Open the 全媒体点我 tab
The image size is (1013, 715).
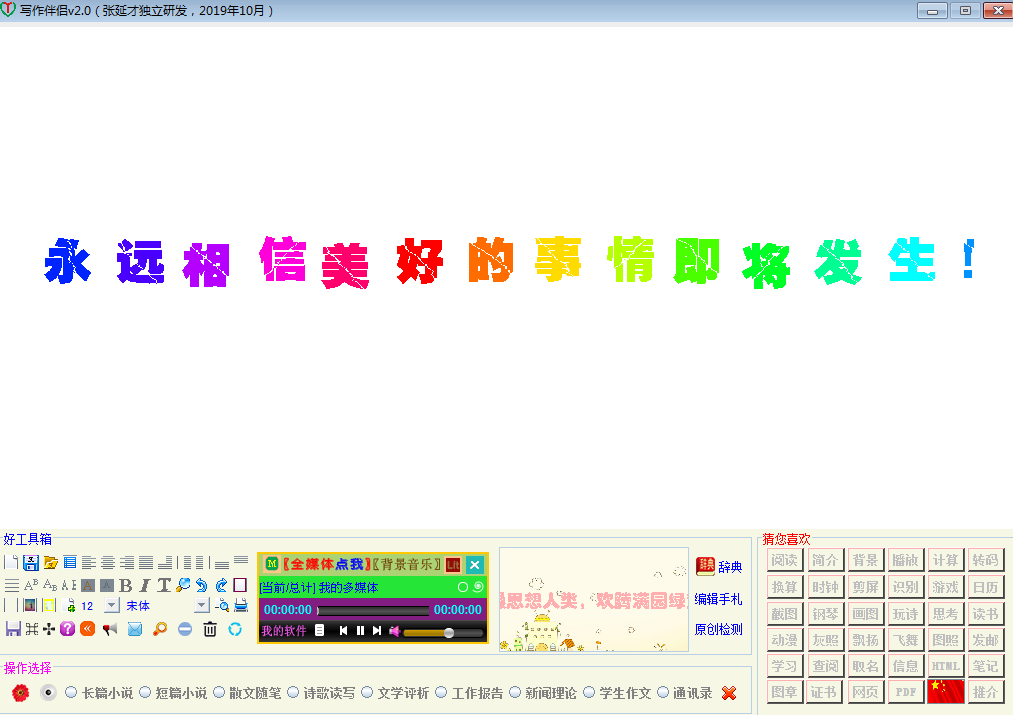coord(326,565)
